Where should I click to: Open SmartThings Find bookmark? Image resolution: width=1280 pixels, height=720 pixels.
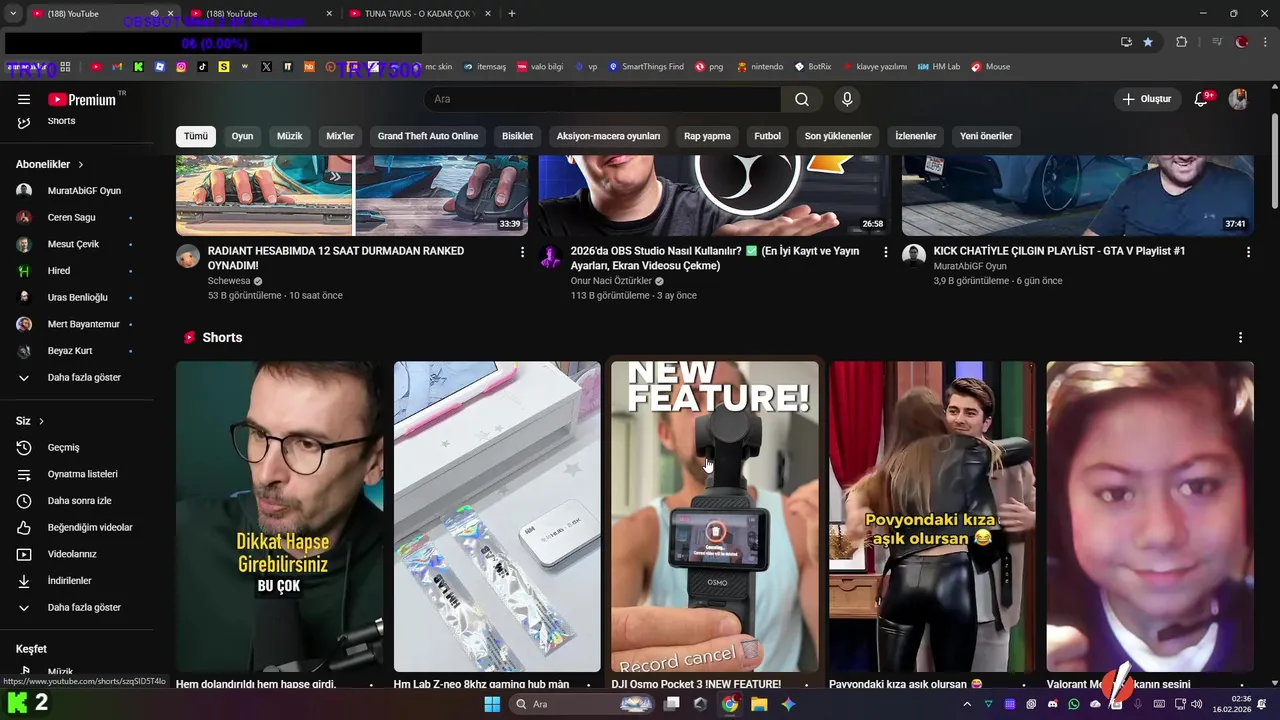[x=646, y=67]
